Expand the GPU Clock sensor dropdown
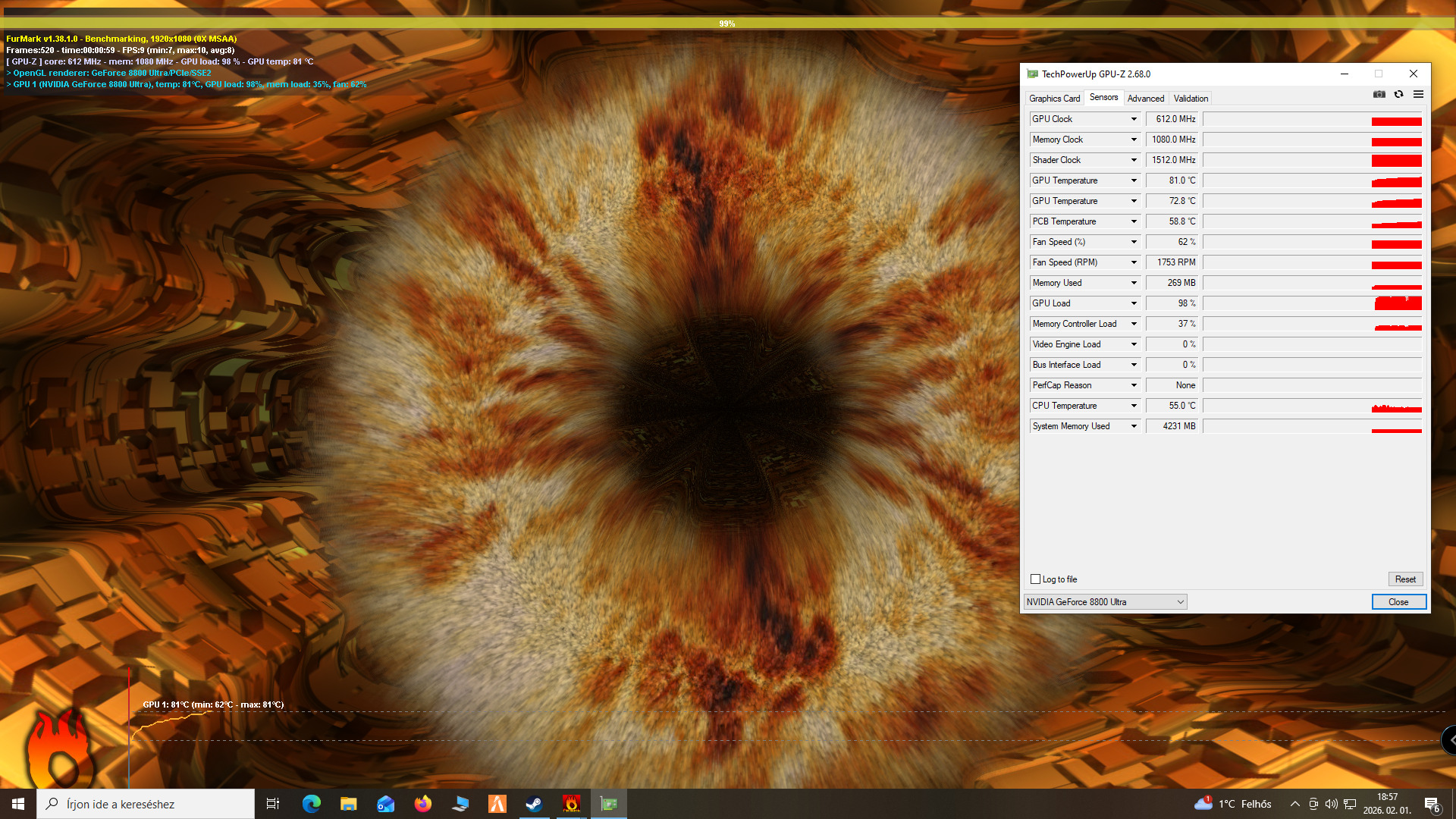This screenshot has width=1456, height=819. point(1134,119)
